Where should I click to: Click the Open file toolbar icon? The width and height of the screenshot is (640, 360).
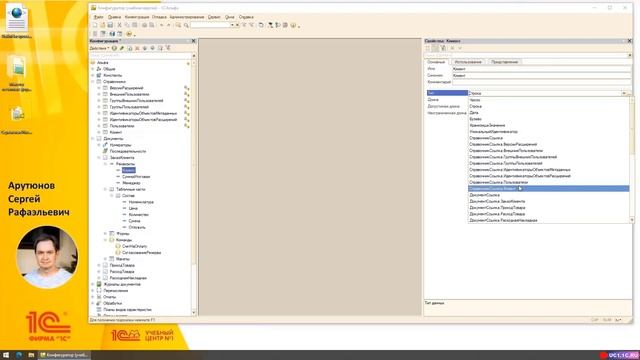pyautogui.click(x=102, y=25)
